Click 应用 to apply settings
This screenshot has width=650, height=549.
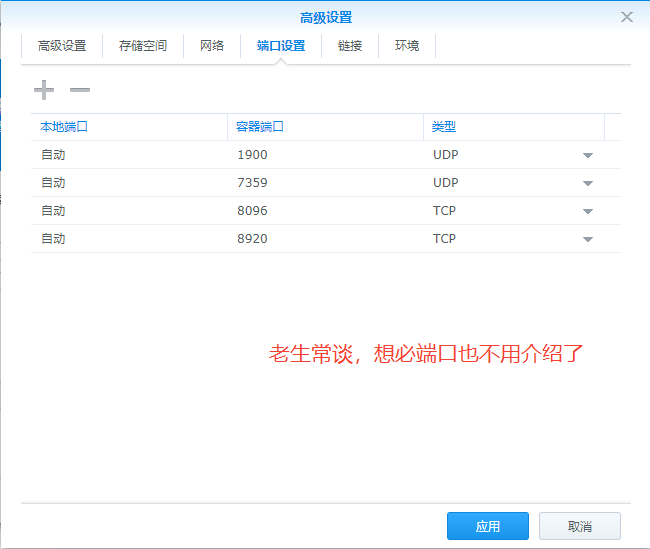488,526
